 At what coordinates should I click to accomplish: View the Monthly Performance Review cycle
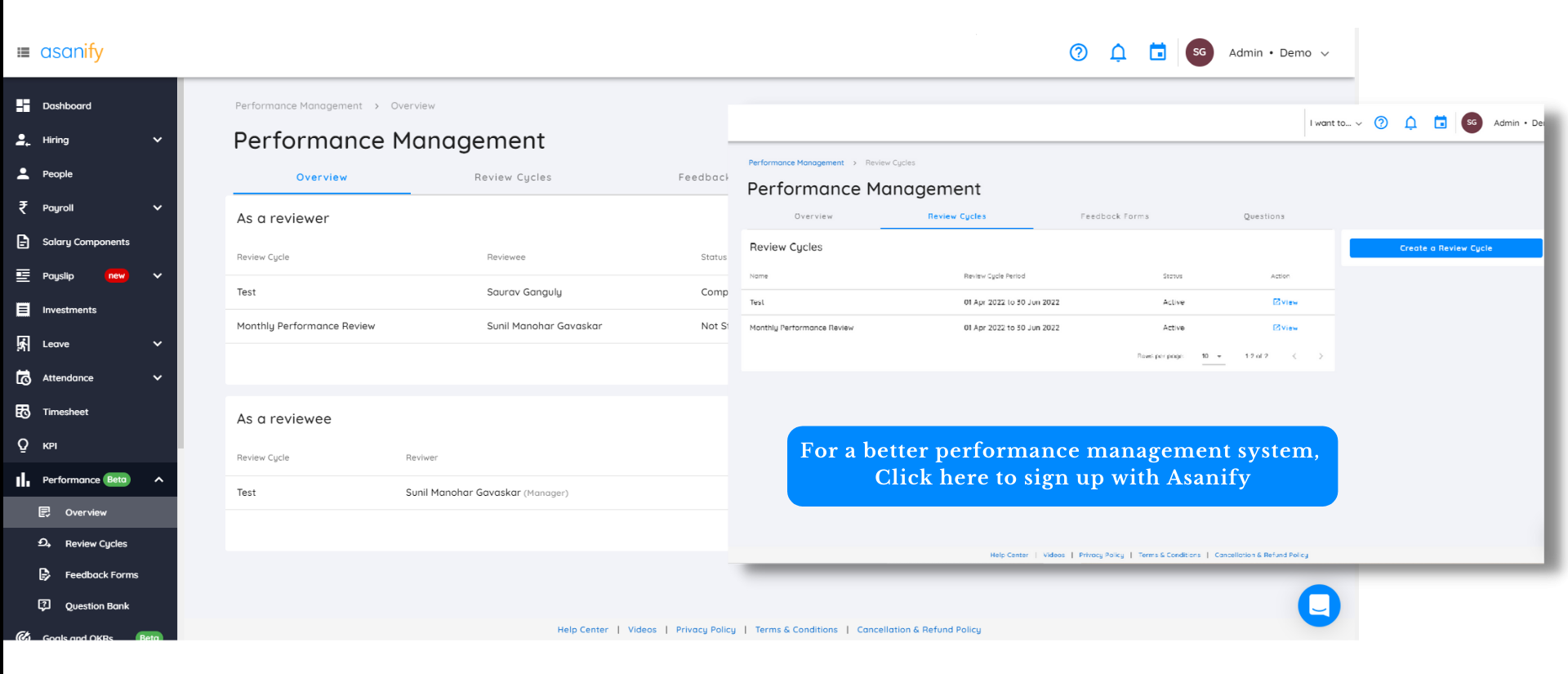(1285, 328)
